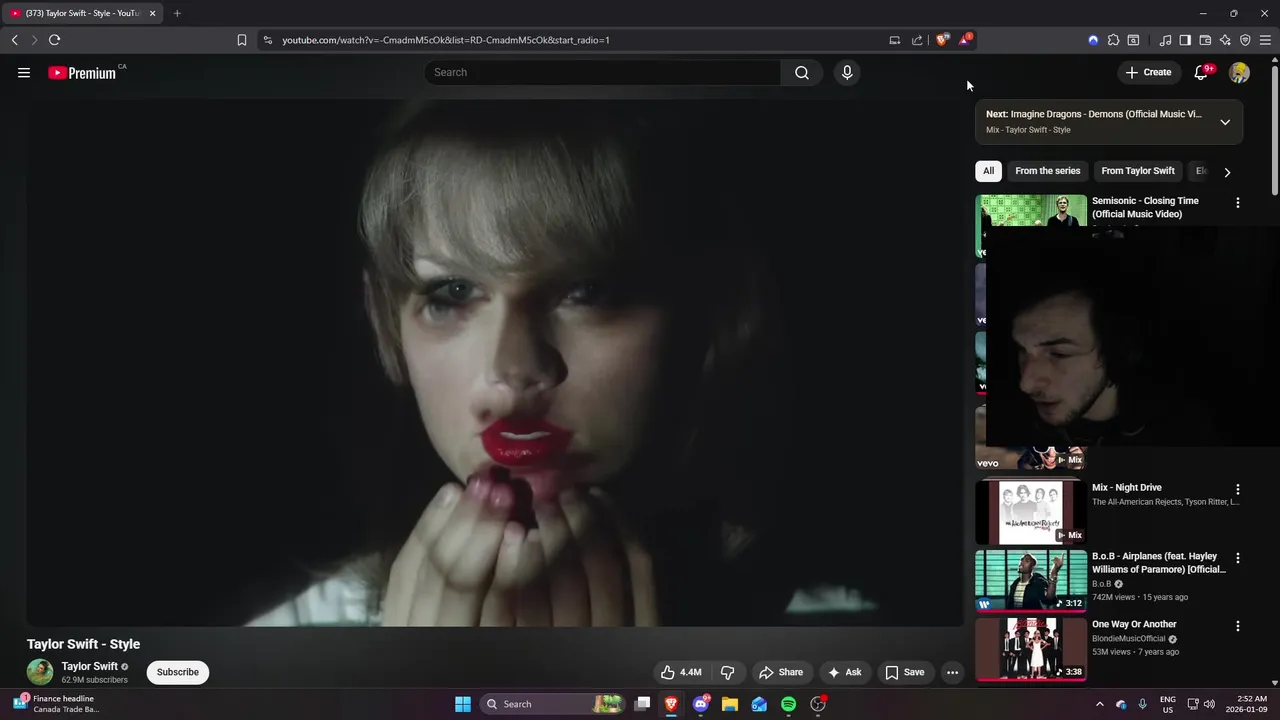This screenshot has height=720, width=1280.
Task: Open Discord from the taskbar
Action: click(701, 704)
